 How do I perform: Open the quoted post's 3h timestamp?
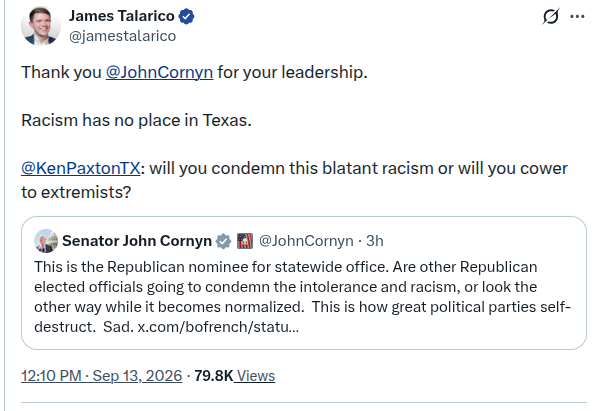coord(374,241)
